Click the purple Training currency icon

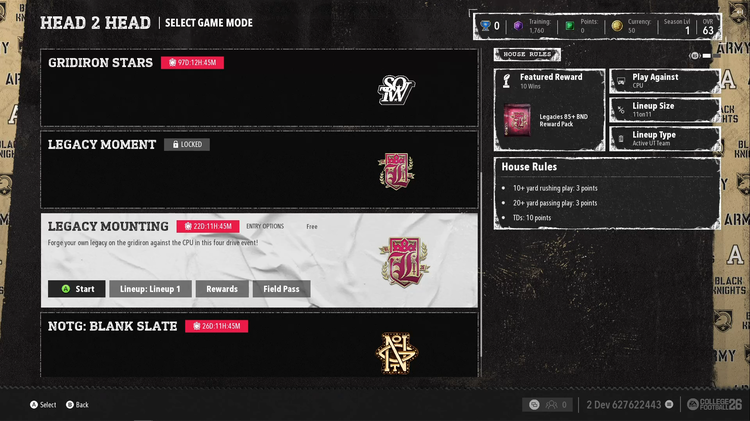click(x=518, y=26)
